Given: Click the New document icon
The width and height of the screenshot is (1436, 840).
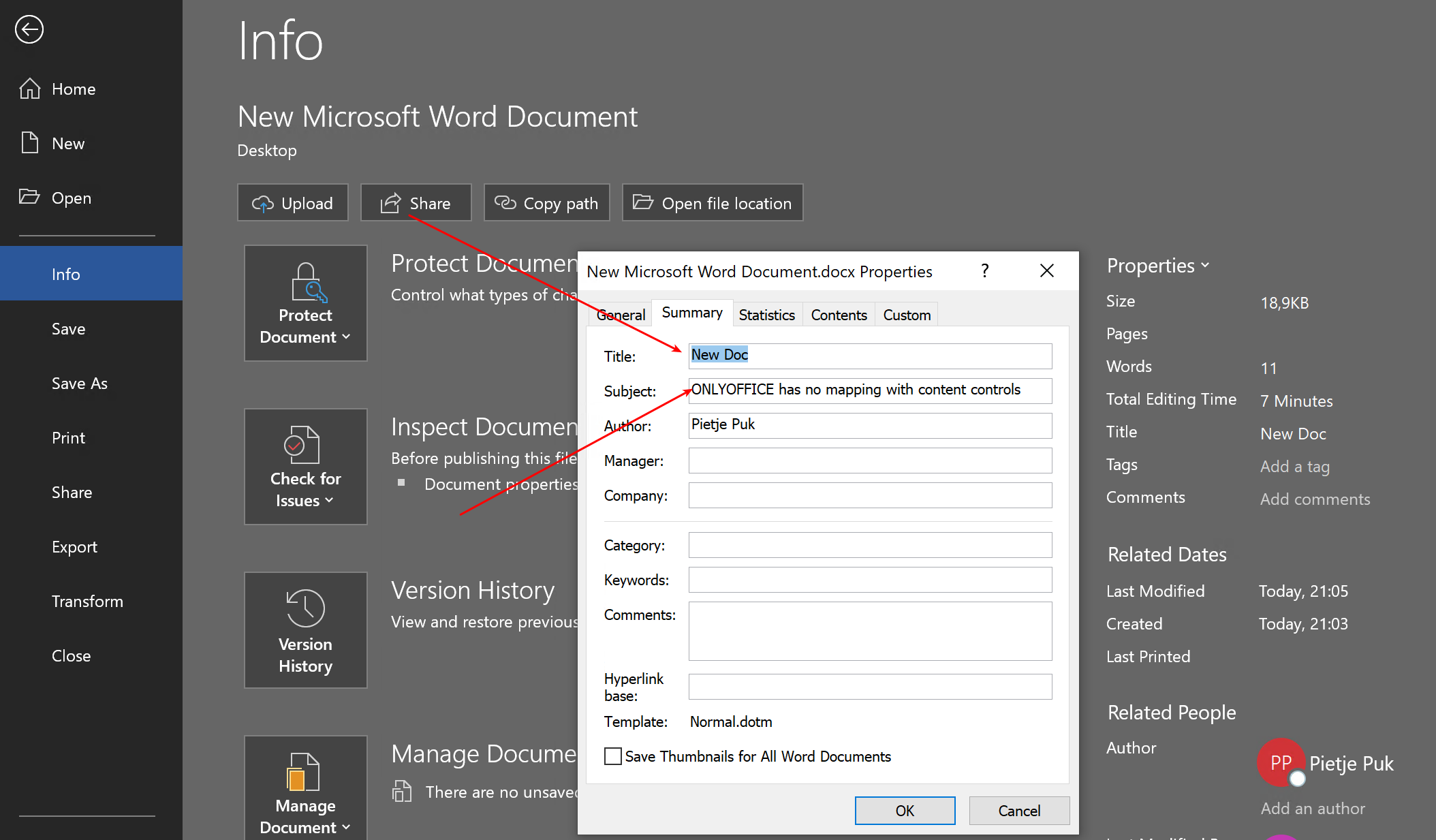Looking at the screenshot, I should [x=29, y=143].
